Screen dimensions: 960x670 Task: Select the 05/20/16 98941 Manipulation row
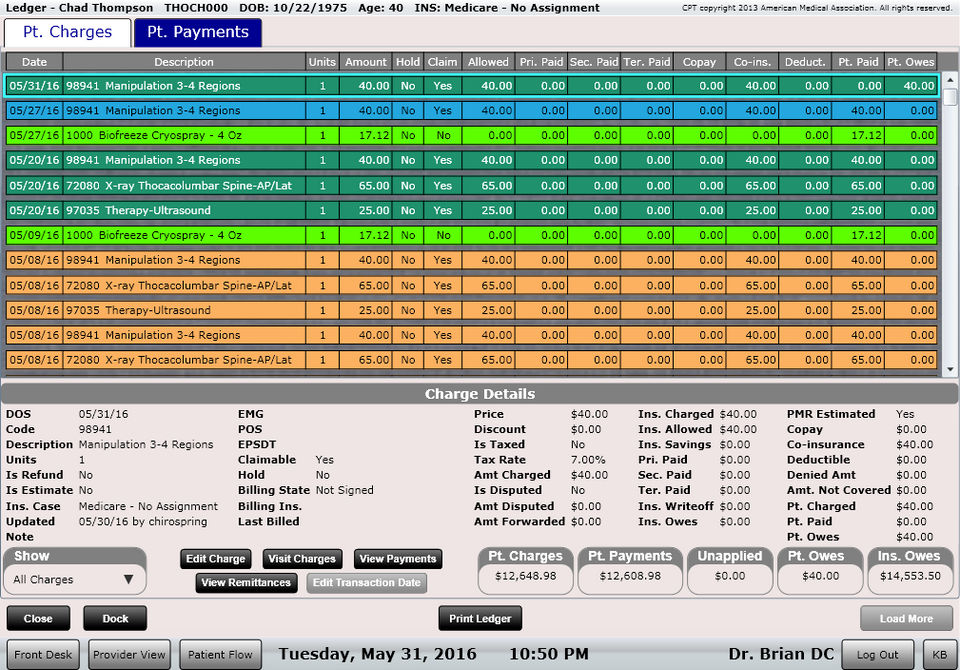[471, 160]
